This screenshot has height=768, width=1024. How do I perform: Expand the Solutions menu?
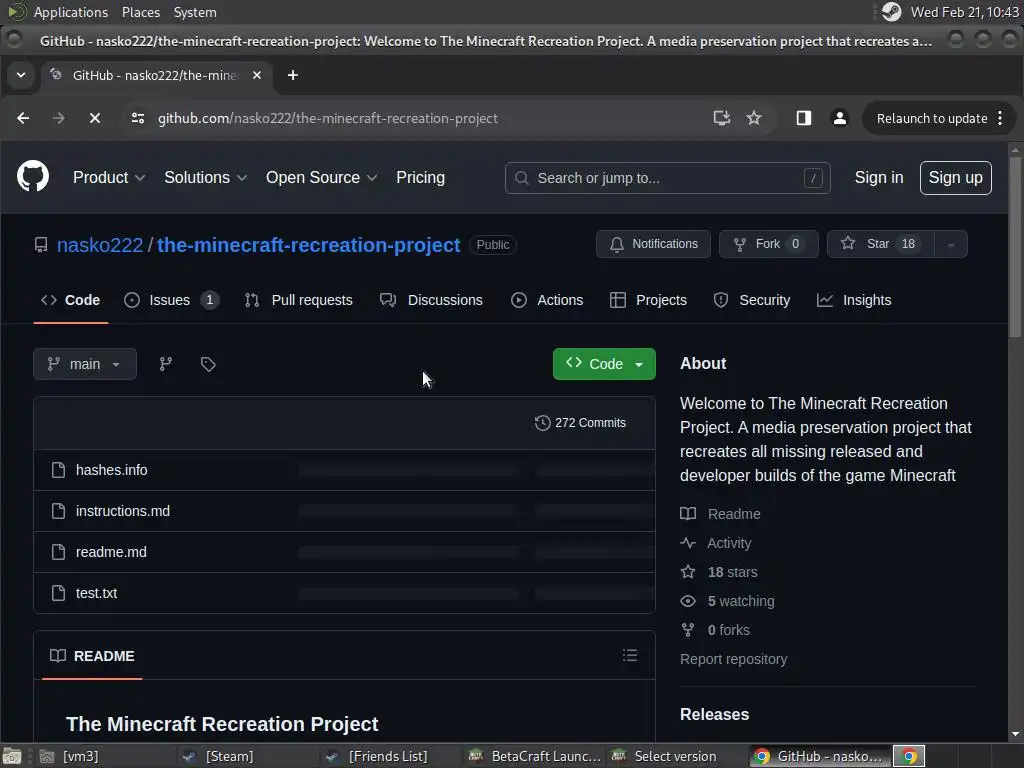[206, 177]
